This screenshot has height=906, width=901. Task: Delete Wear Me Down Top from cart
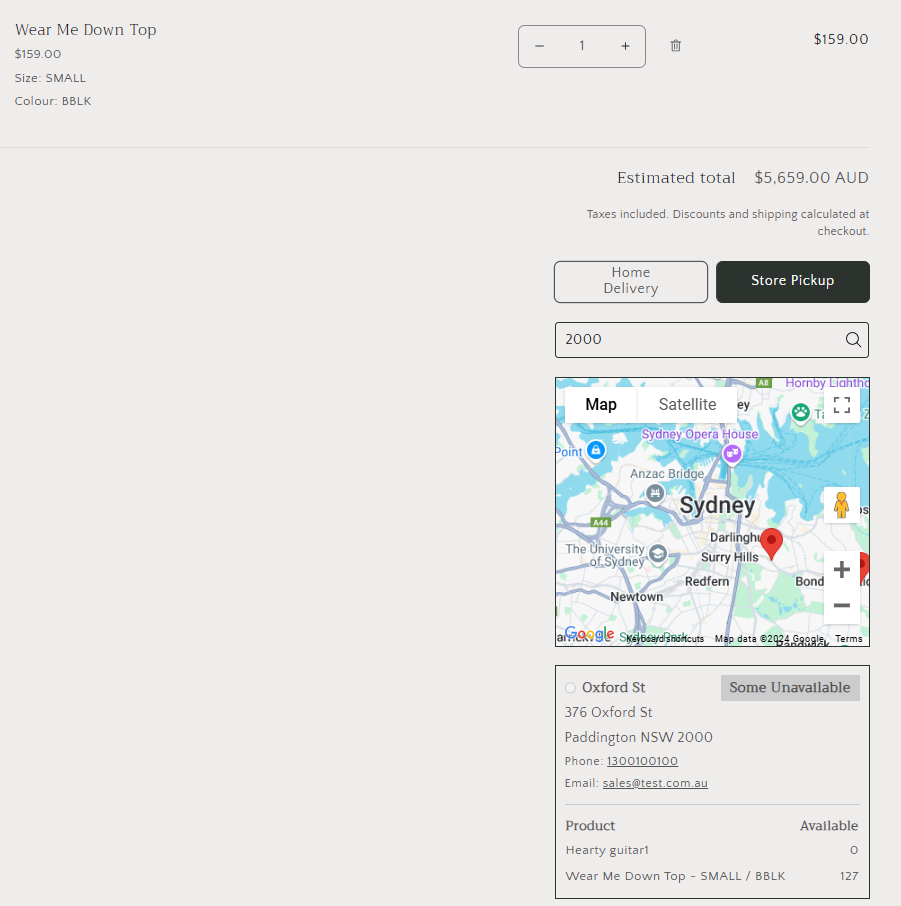676,46
